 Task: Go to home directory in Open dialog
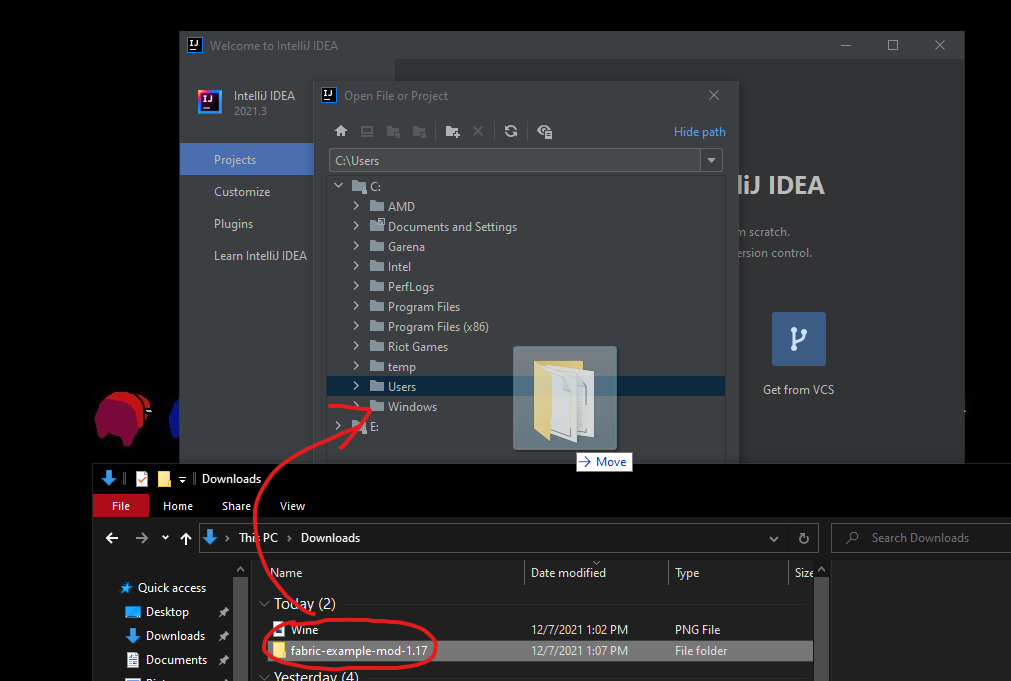pyautogui.click(x=341, y=132)
